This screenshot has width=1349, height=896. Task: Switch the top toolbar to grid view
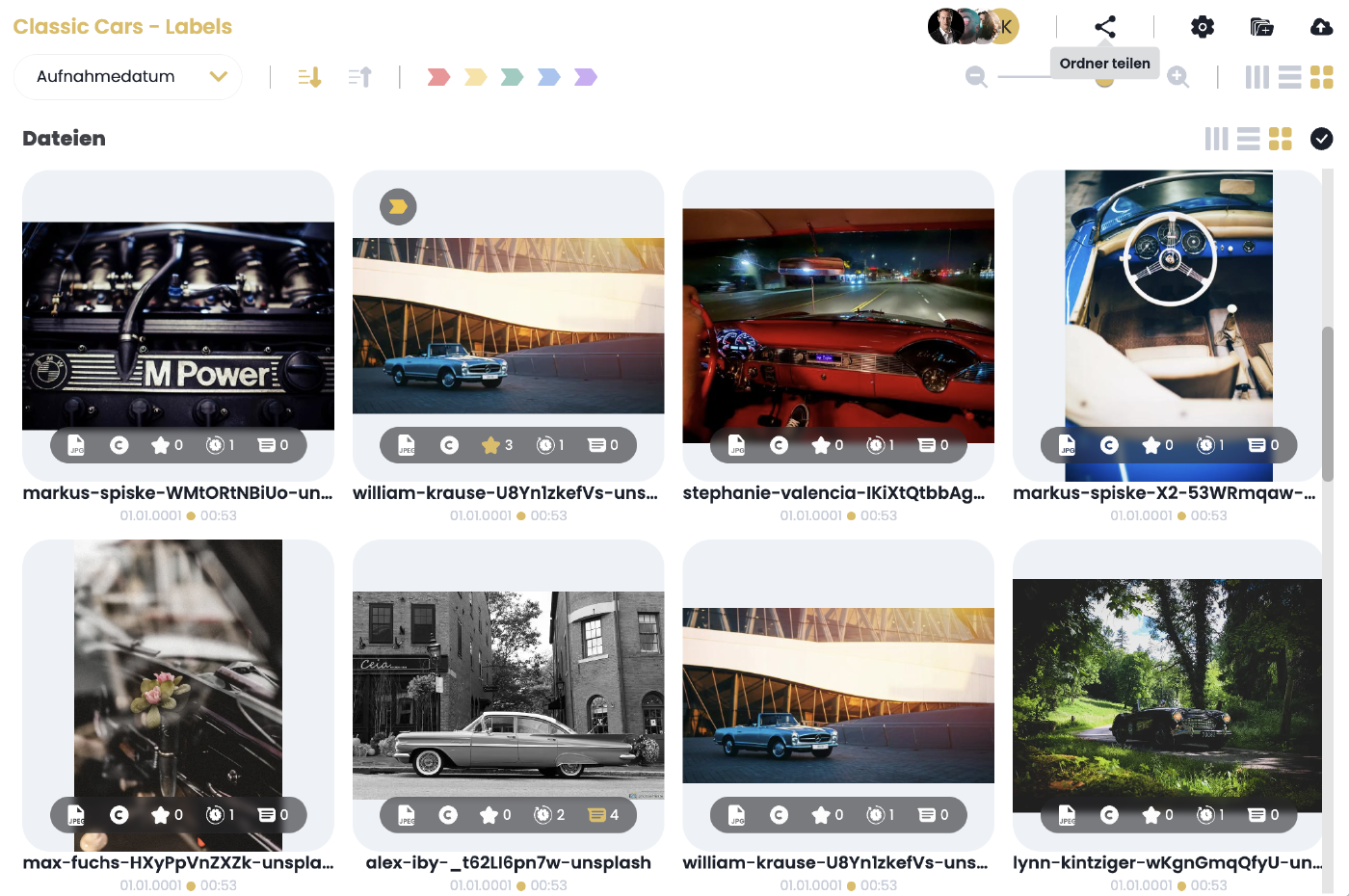pos(1321,77)
